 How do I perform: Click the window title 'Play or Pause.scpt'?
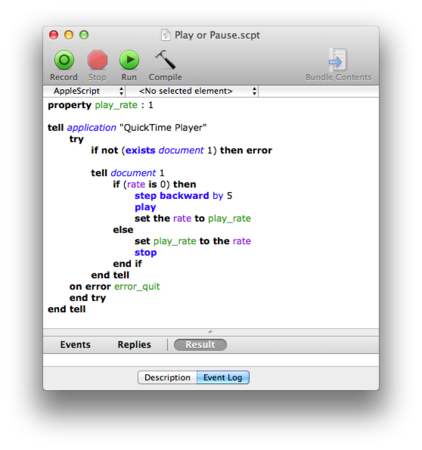tap(217, 35)
